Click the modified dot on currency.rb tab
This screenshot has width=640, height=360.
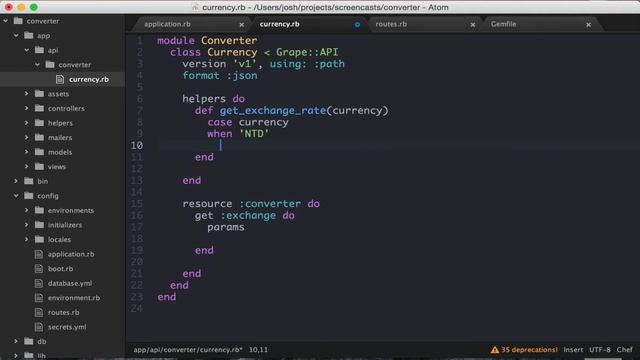pos(357,25)
